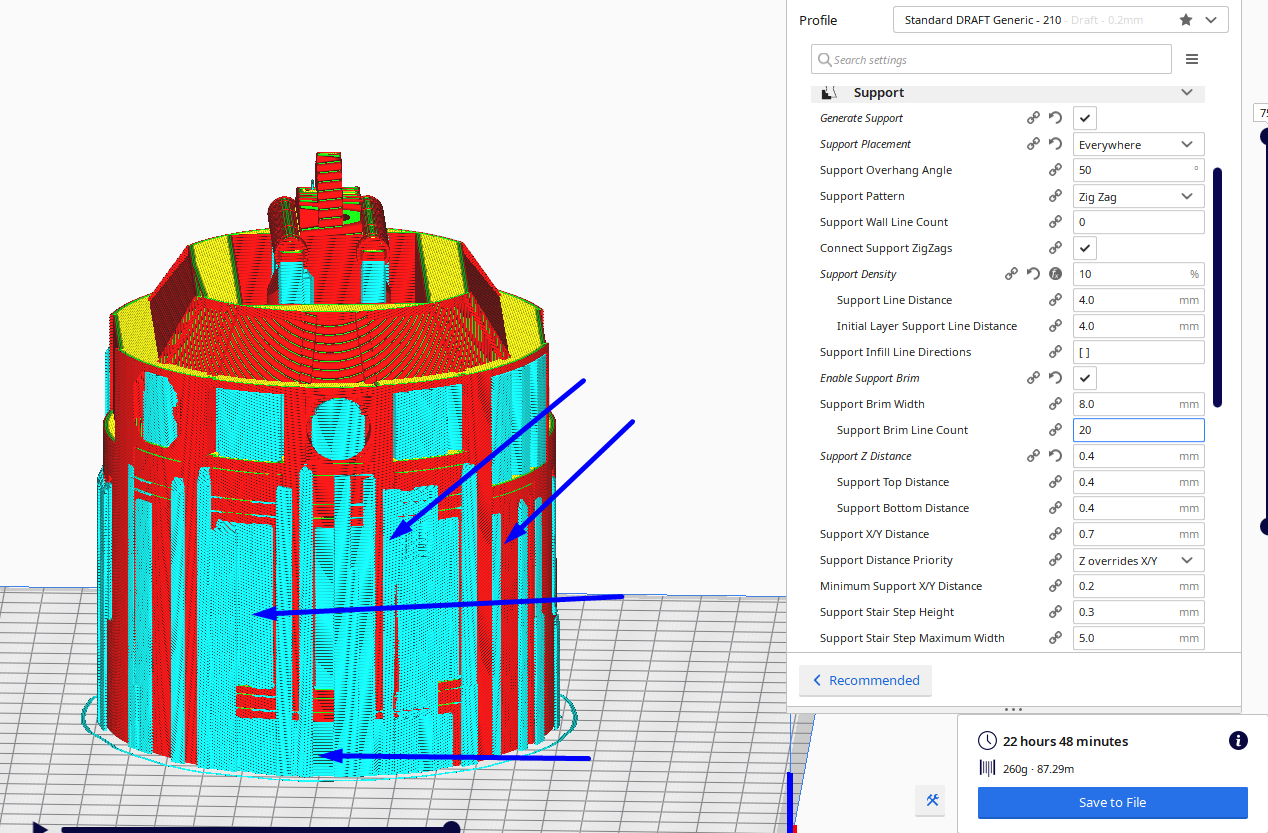
Task: Click link icon beside Support Overhang Angle
Action: pyautogui.click(x=1055, y=170)
